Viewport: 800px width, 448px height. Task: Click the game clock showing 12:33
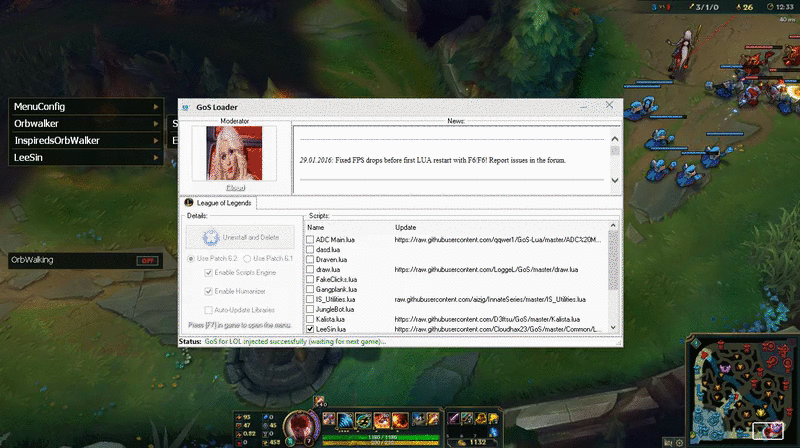point(784,7)
